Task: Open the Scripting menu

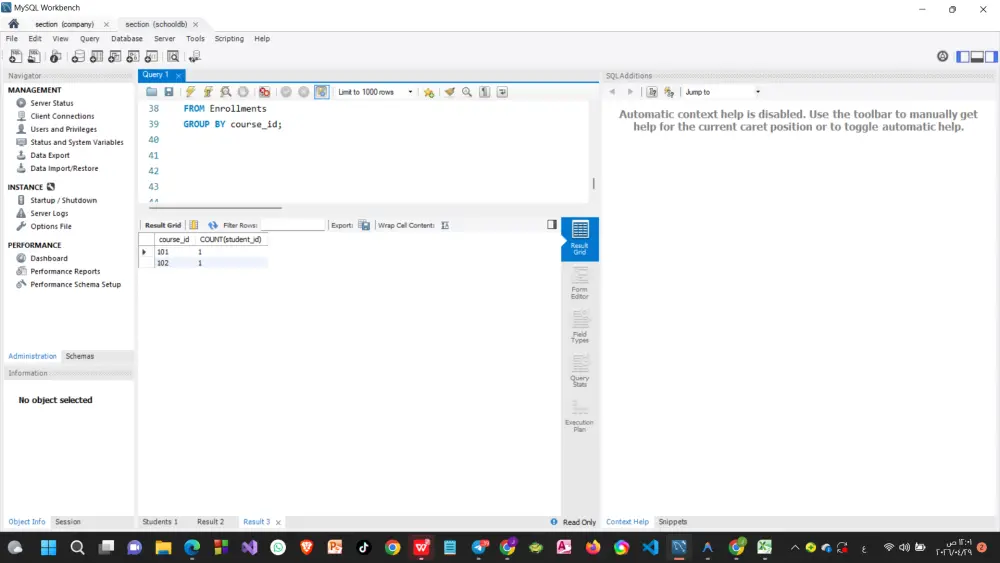Action: point(229,38)
